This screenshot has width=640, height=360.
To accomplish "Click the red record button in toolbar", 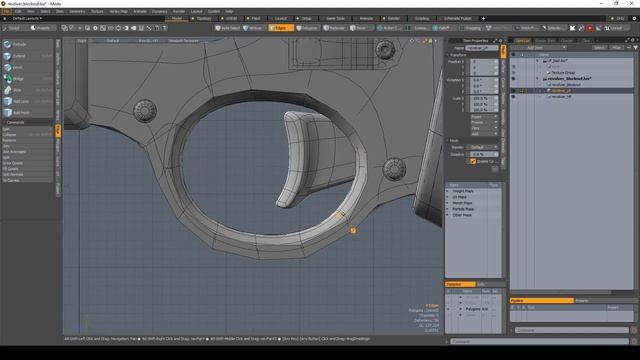I will coord(590,28).
